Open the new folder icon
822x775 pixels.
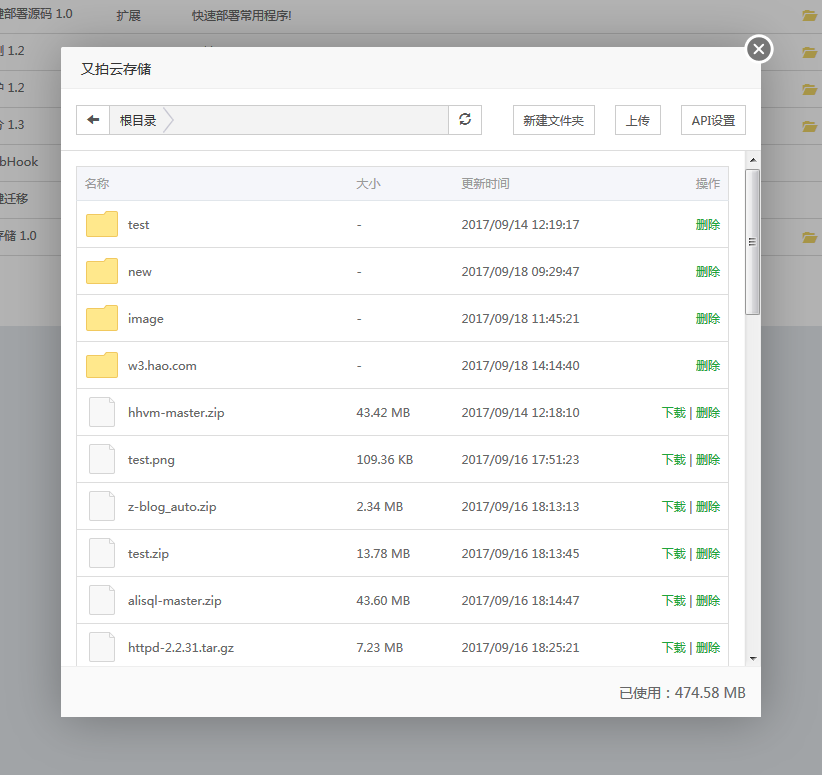pos(102,272)
